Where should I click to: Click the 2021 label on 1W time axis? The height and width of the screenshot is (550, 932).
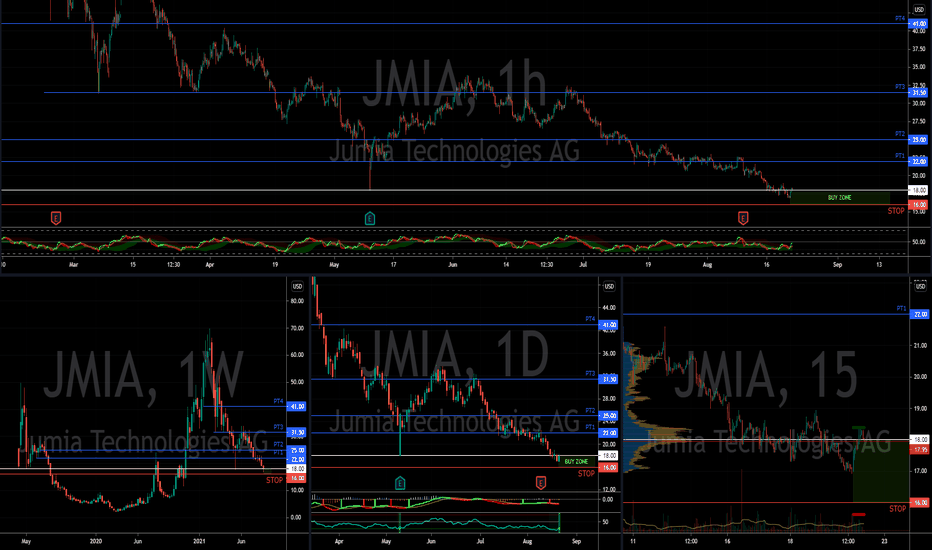199,542
